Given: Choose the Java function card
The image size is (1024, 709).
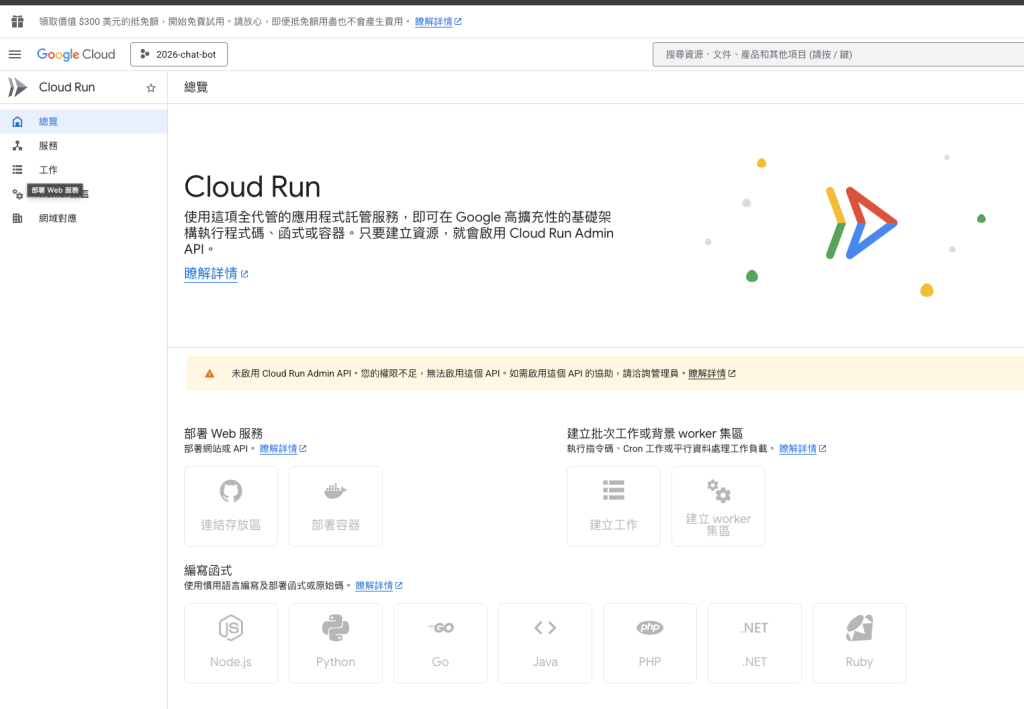Looking at the screenshot, I should click(545, 643).
